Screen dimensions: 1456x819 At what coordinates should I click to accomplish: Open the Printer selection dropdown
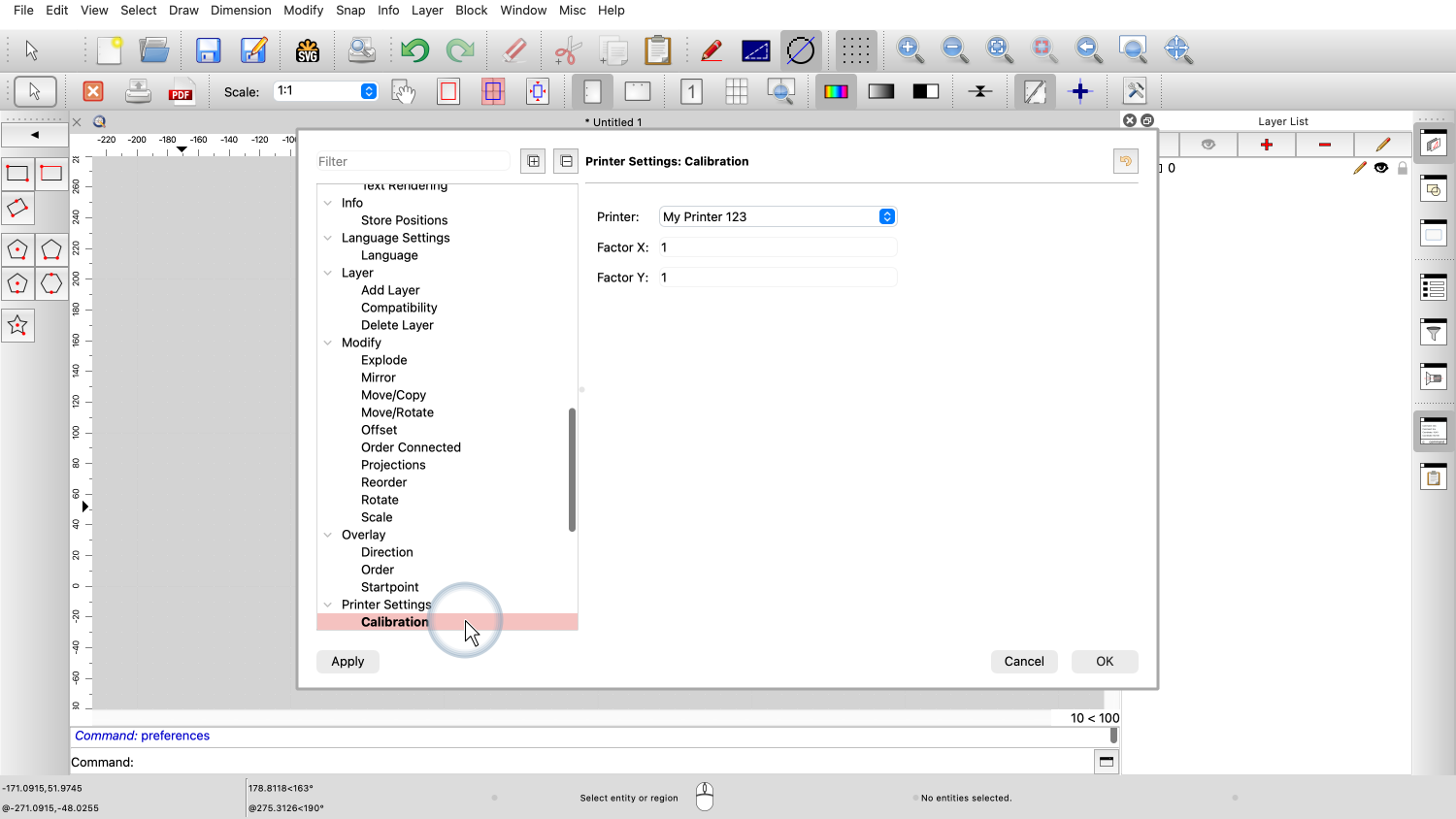pos(886,216)
